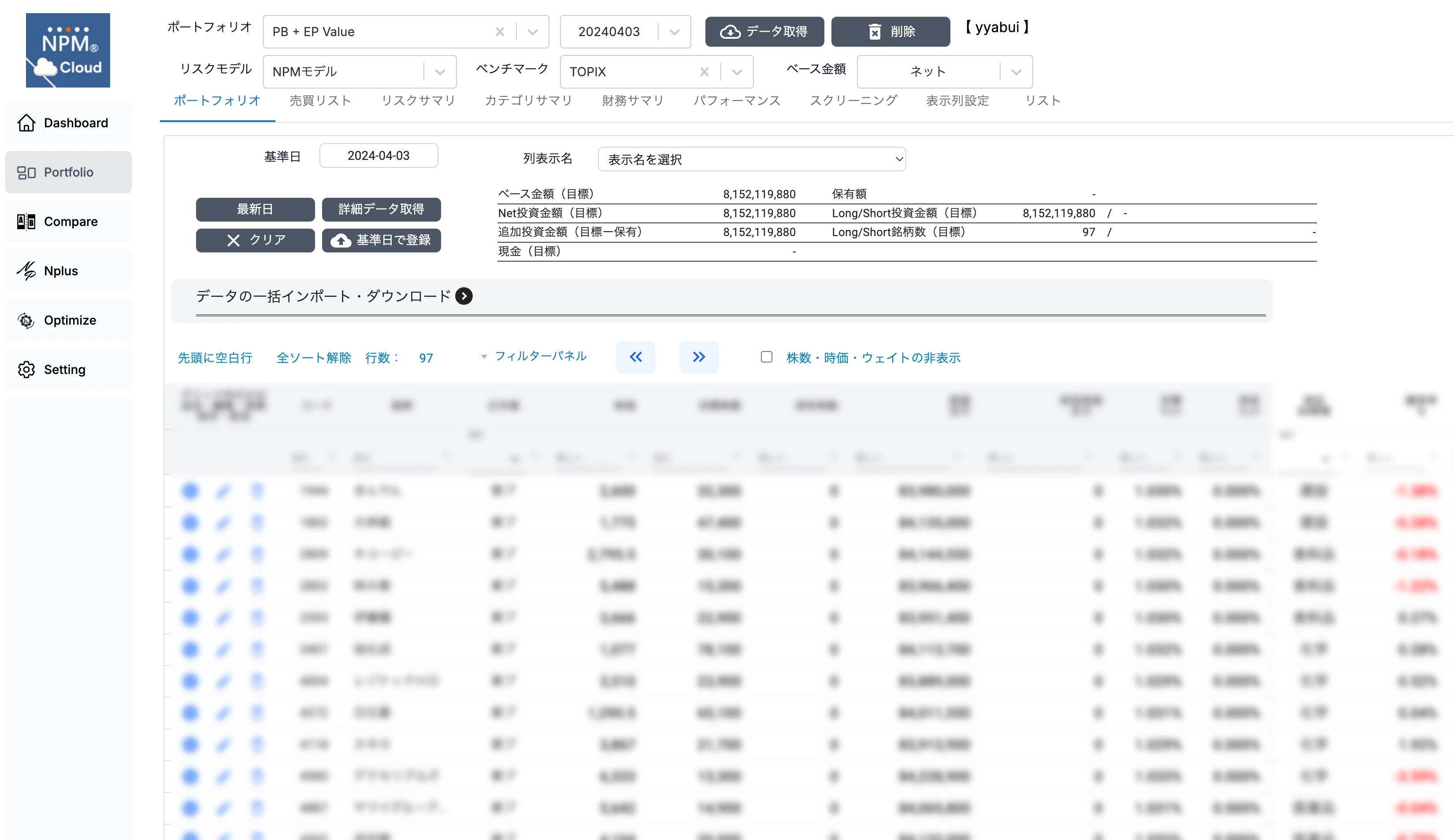This screenshot has width=1454, height=840.
Task: Click the double-right arrow paging button
Action: click(x=698, y=357)
